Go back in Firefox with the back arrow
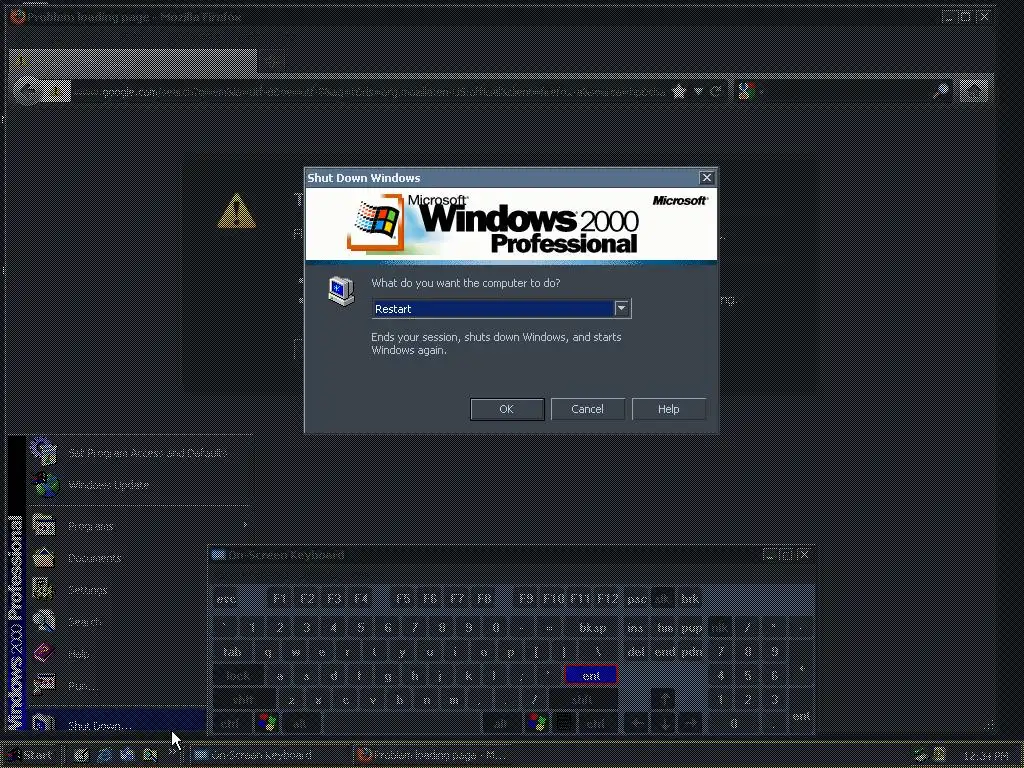This screenshot has height=768, width=1024. [27, 91]
